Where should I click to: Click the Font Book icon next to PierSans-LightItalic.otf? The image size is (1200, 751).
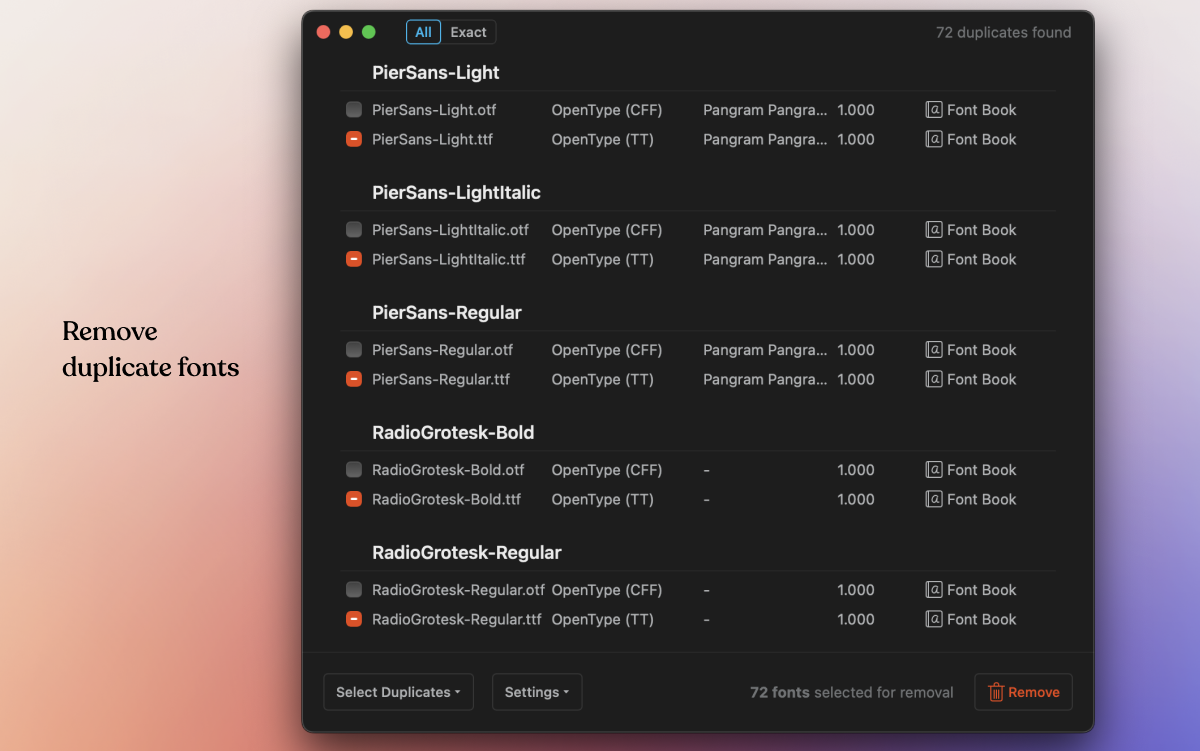tap(932, 229)
